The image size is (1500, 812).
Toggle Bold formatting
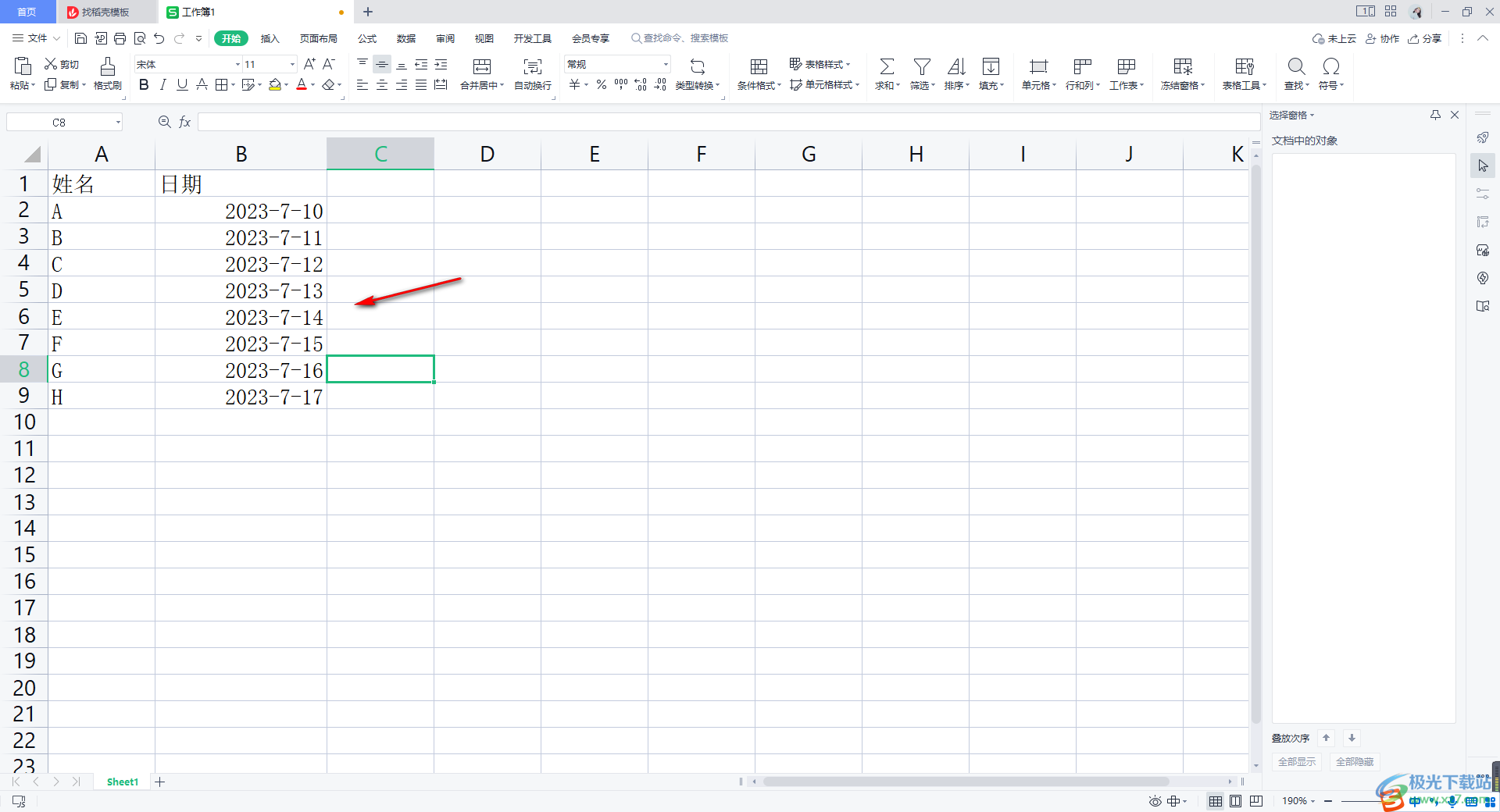point(144,84)
